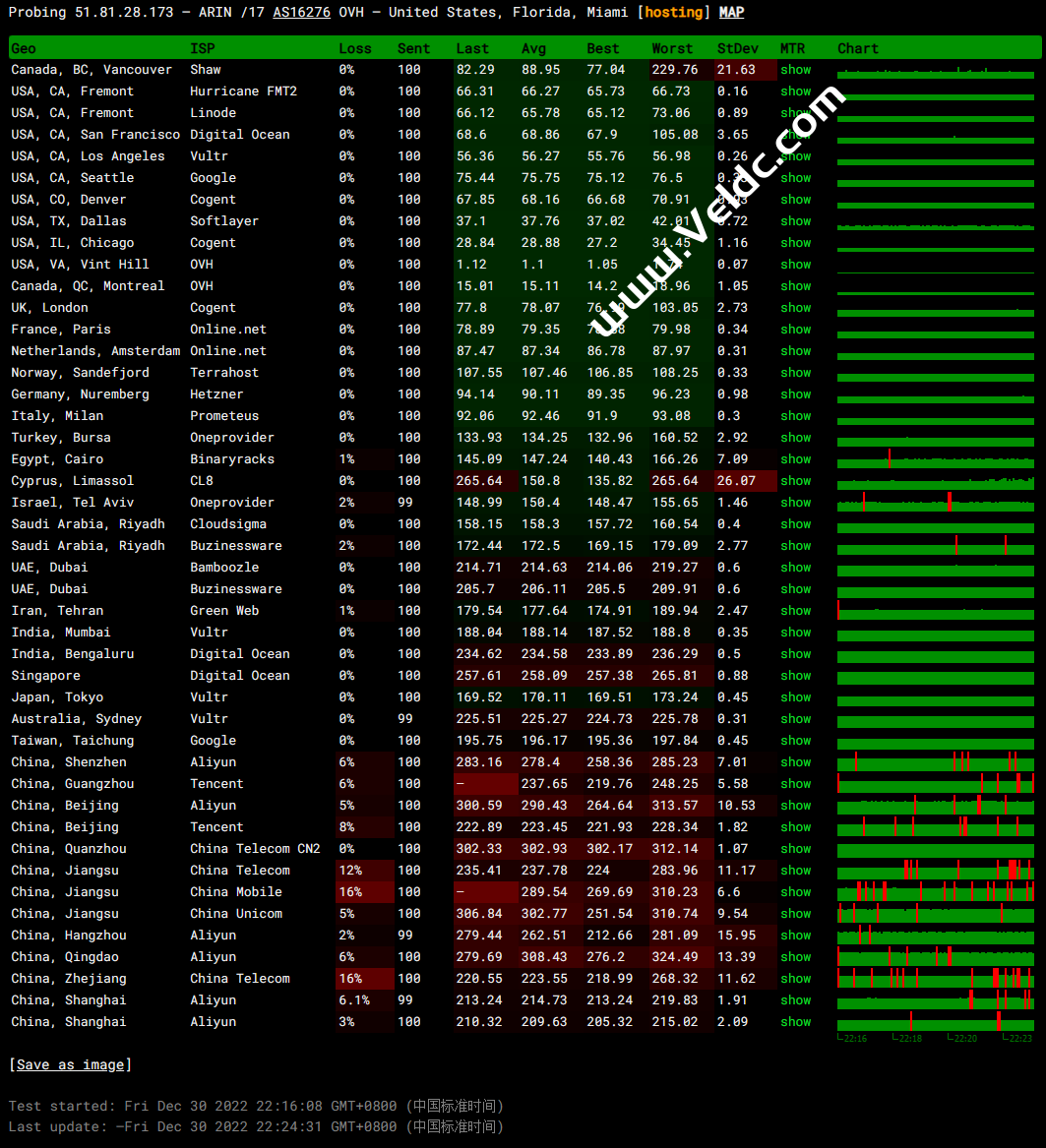Select the Last update timestamp line

(257, 1126)
